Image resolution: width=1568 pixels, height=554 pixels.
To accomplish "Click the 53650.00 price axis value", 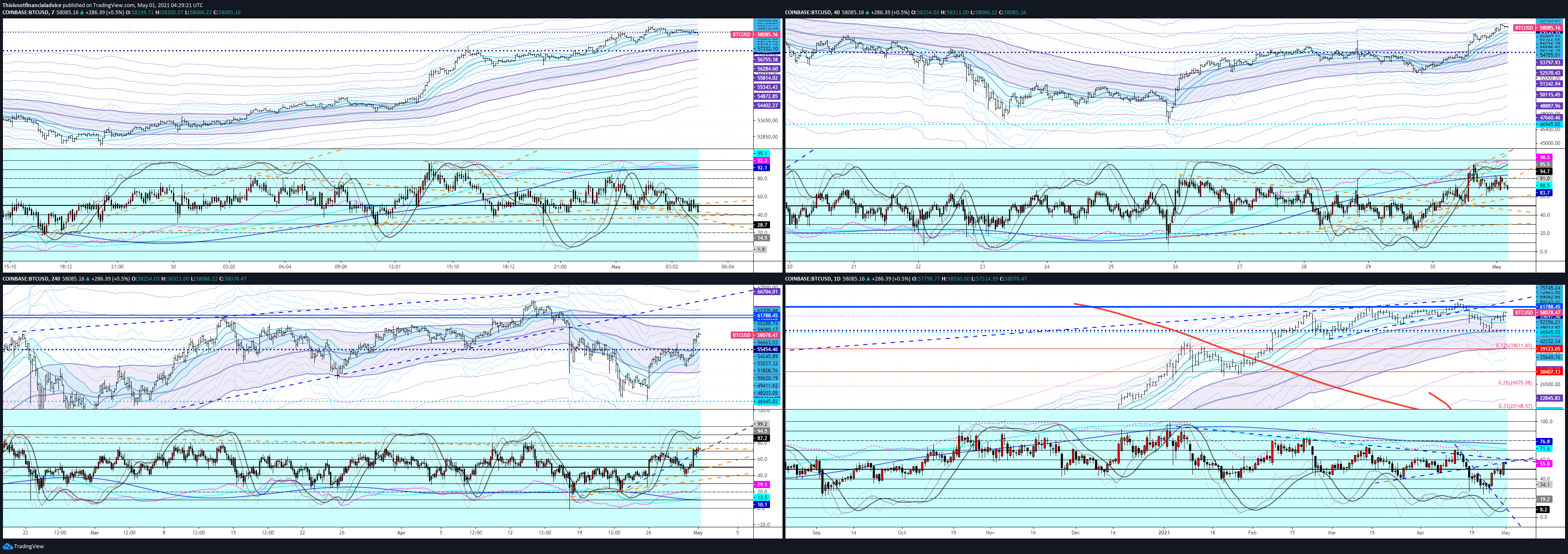I will coord(767,120).
